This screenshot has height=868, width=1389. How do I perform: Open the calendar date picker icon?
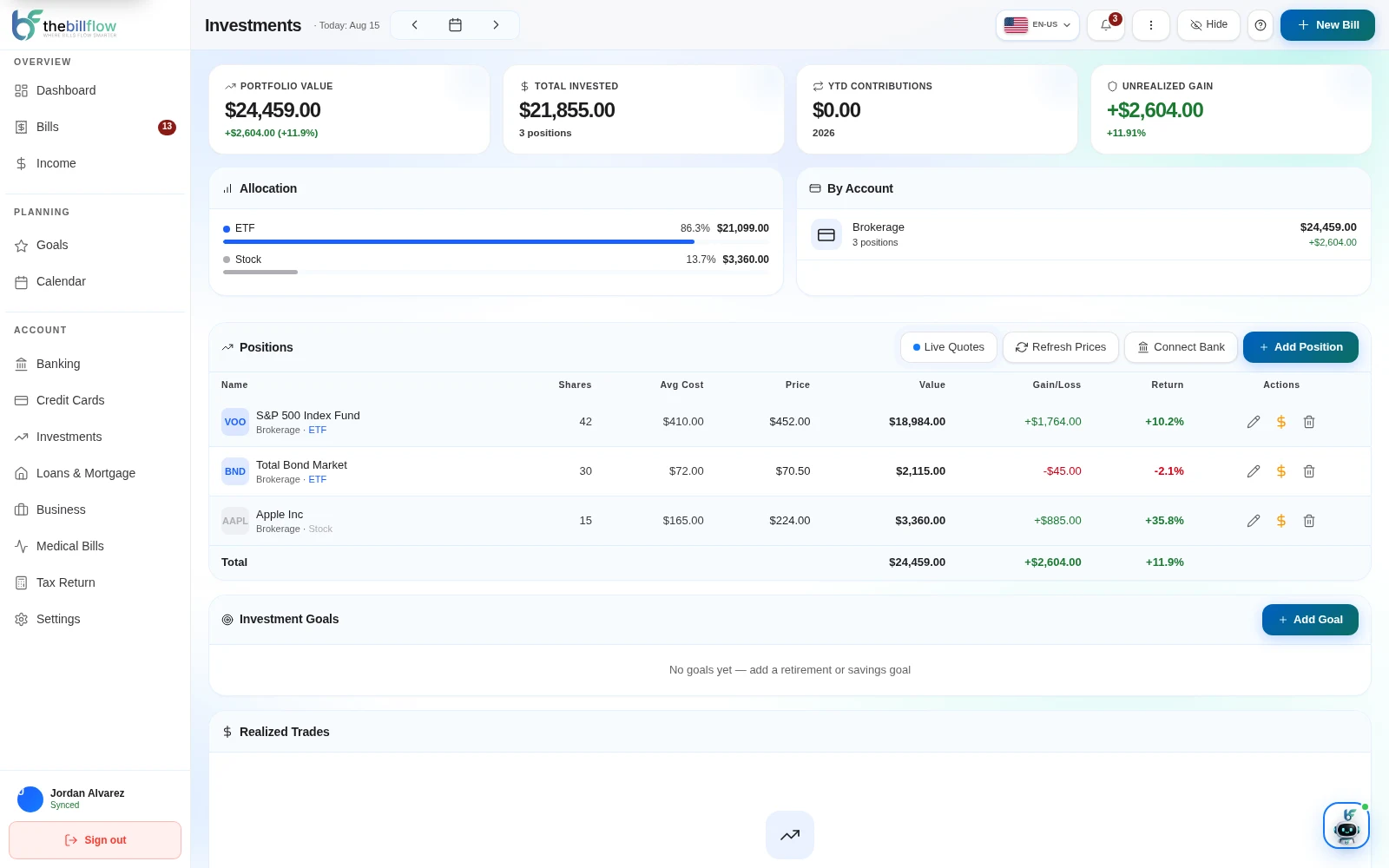tap(455, 25)
